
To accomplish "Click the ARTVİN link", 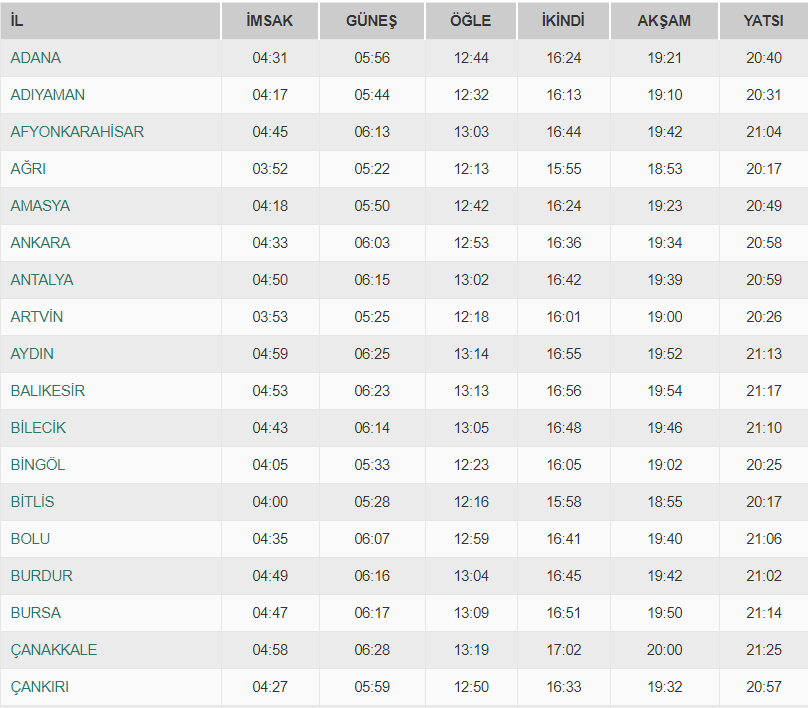I will point(37,317).
